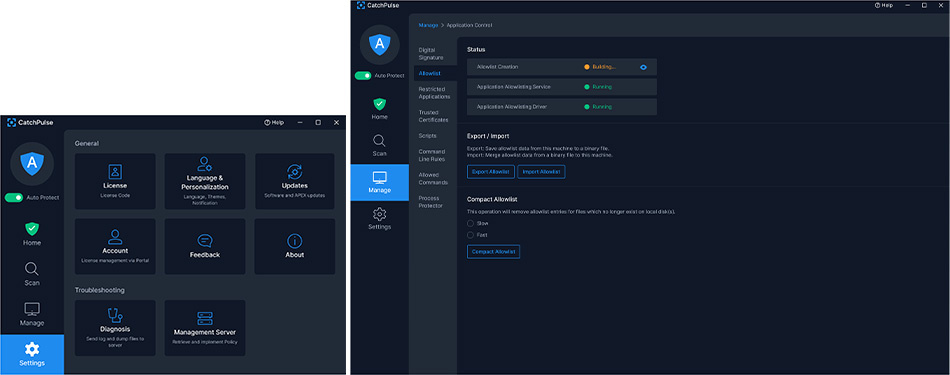Image resolution: width=950 pixels, height=375 pixels.
Task: Open Language & Personalization card
Action: coord(205,181)
